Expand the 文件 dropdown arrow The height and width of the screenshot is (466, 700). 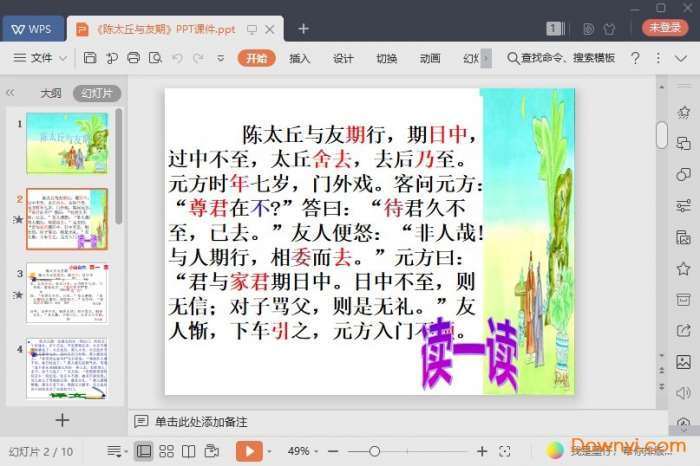pos(63,58)
